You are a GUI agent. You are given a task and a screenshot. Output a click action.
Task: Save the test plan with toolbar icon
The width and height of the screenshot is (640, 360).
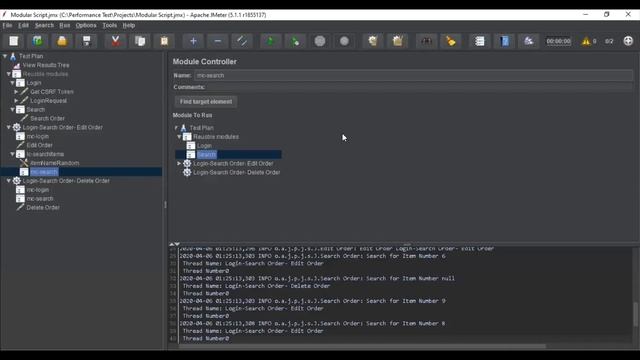click(x=87, y=41)
